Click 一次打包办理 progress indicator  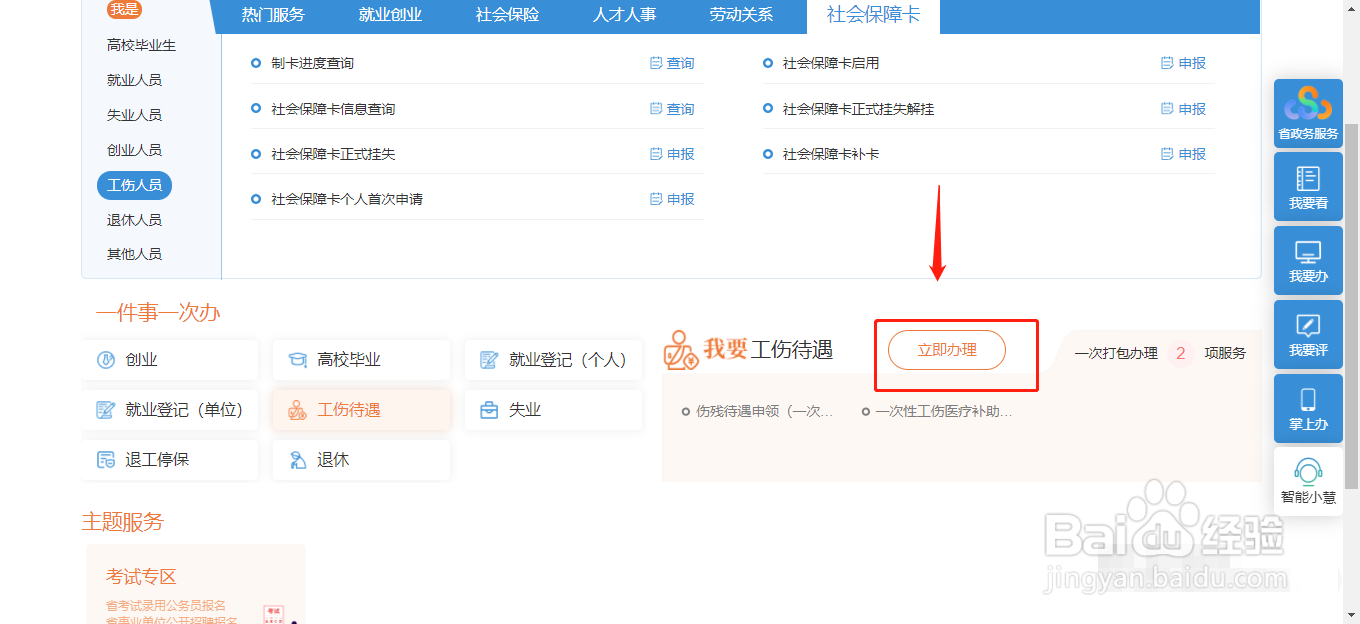[x=1115, y=352]
